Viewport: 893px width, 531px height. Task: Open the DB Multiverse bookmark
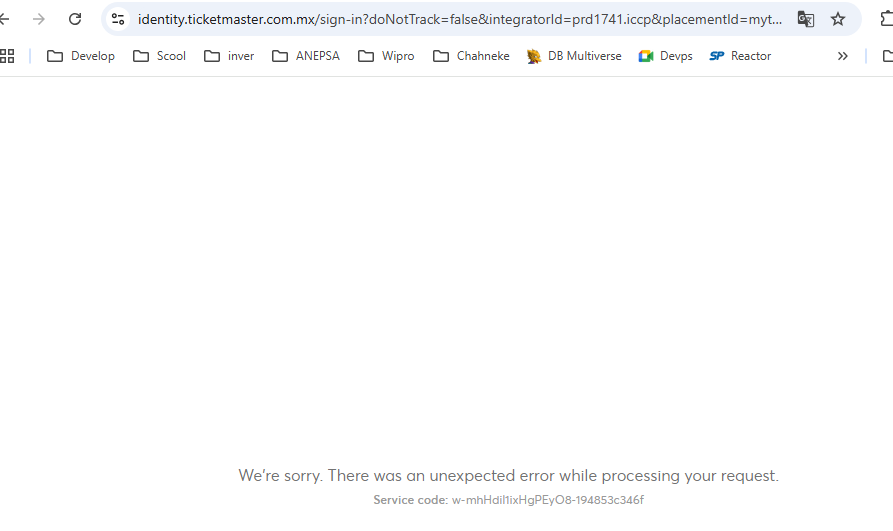pyautogui.click(x=574, y=56)
